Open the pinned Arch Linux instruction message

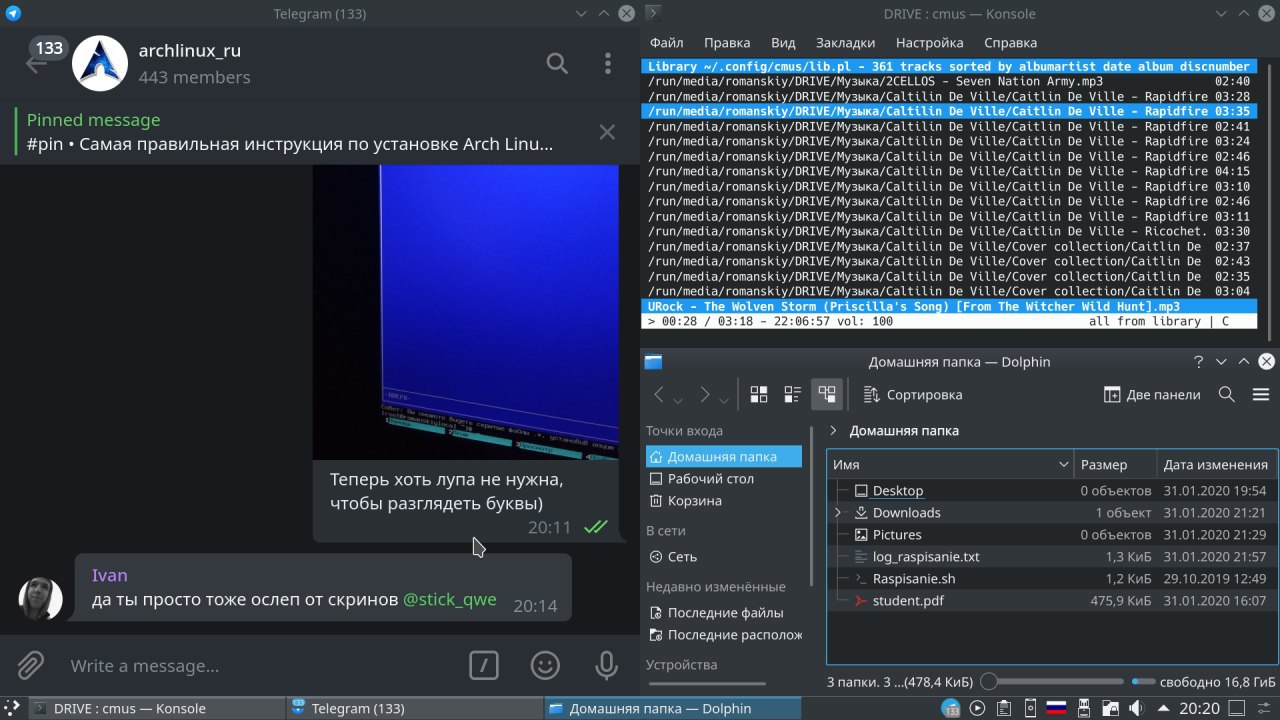(290, 132)
